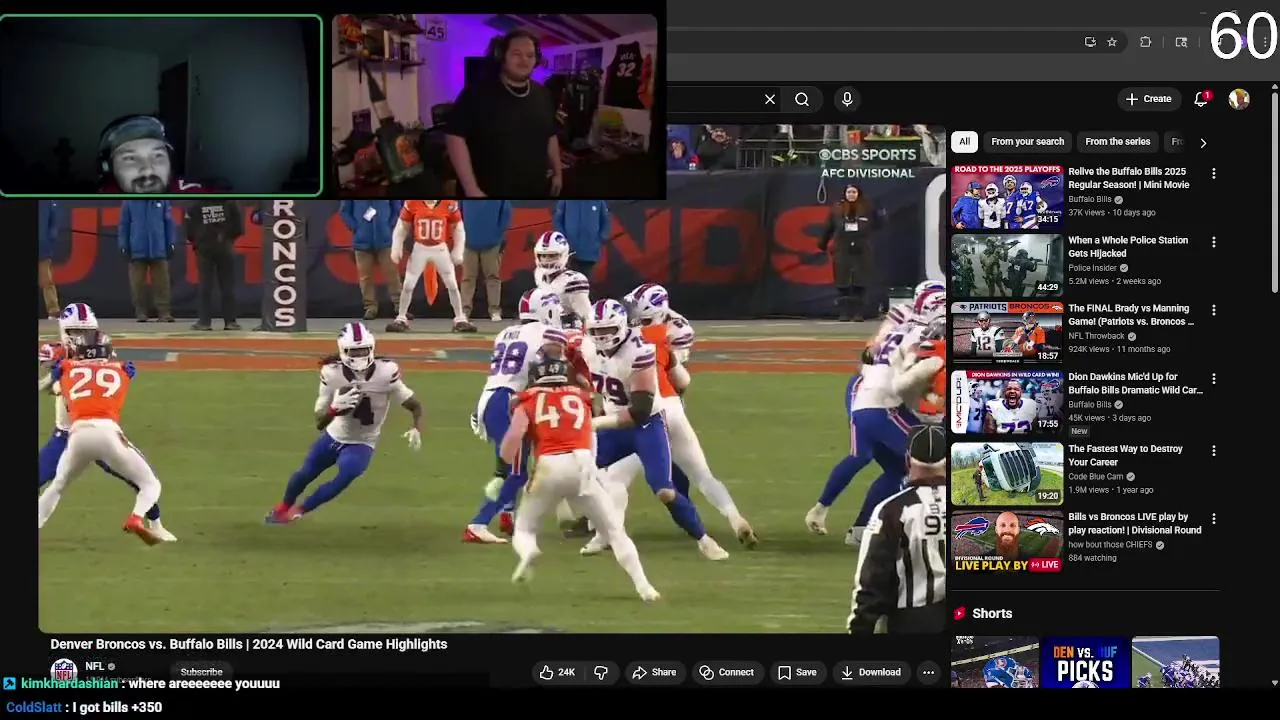Open the YouTube account avatar menu
Image resolution: width=1280 pixels, height=720 pixels.
(x=1239, y=99)
